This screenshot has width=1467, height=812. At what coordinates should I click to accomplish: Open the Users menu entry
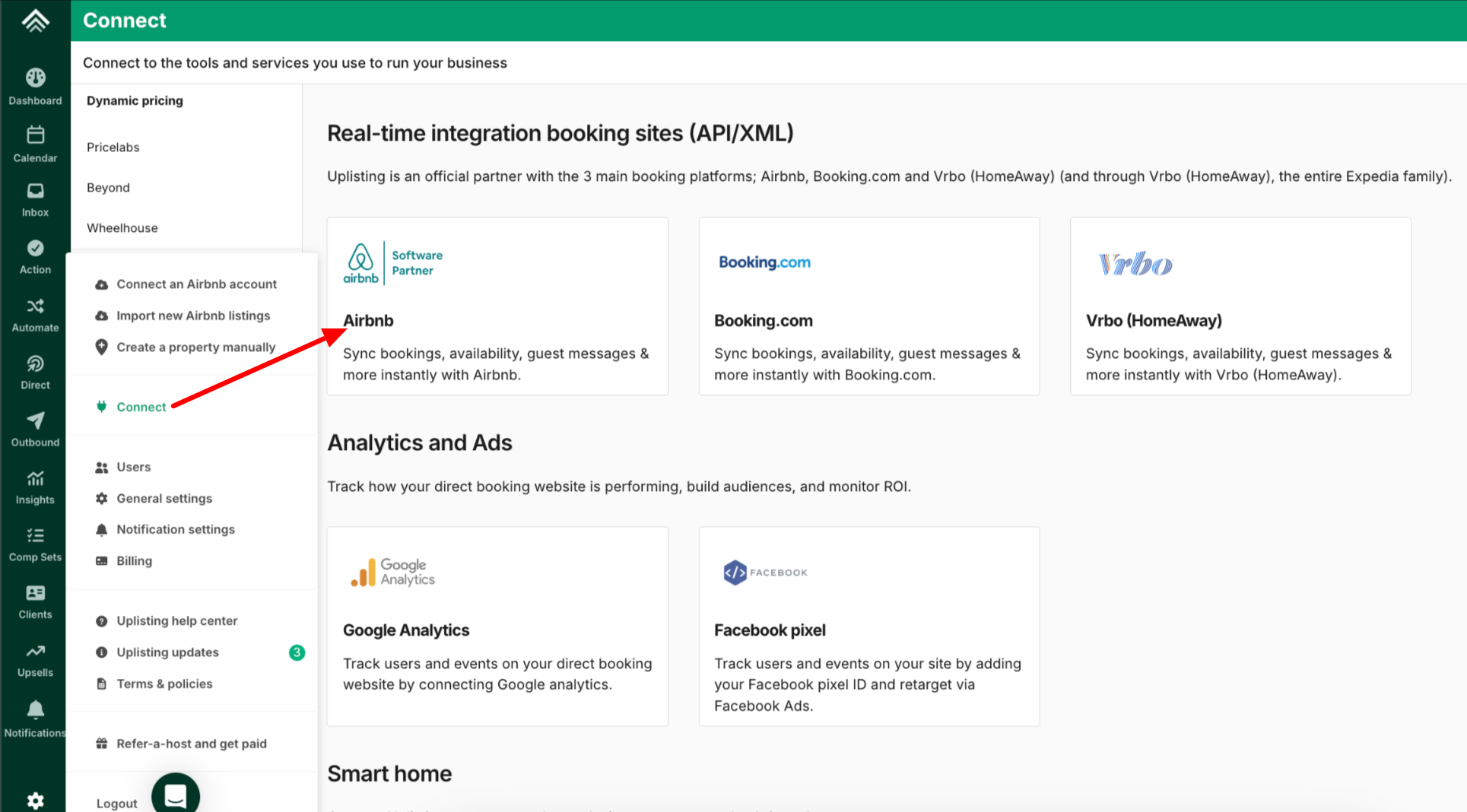[133, 467]
